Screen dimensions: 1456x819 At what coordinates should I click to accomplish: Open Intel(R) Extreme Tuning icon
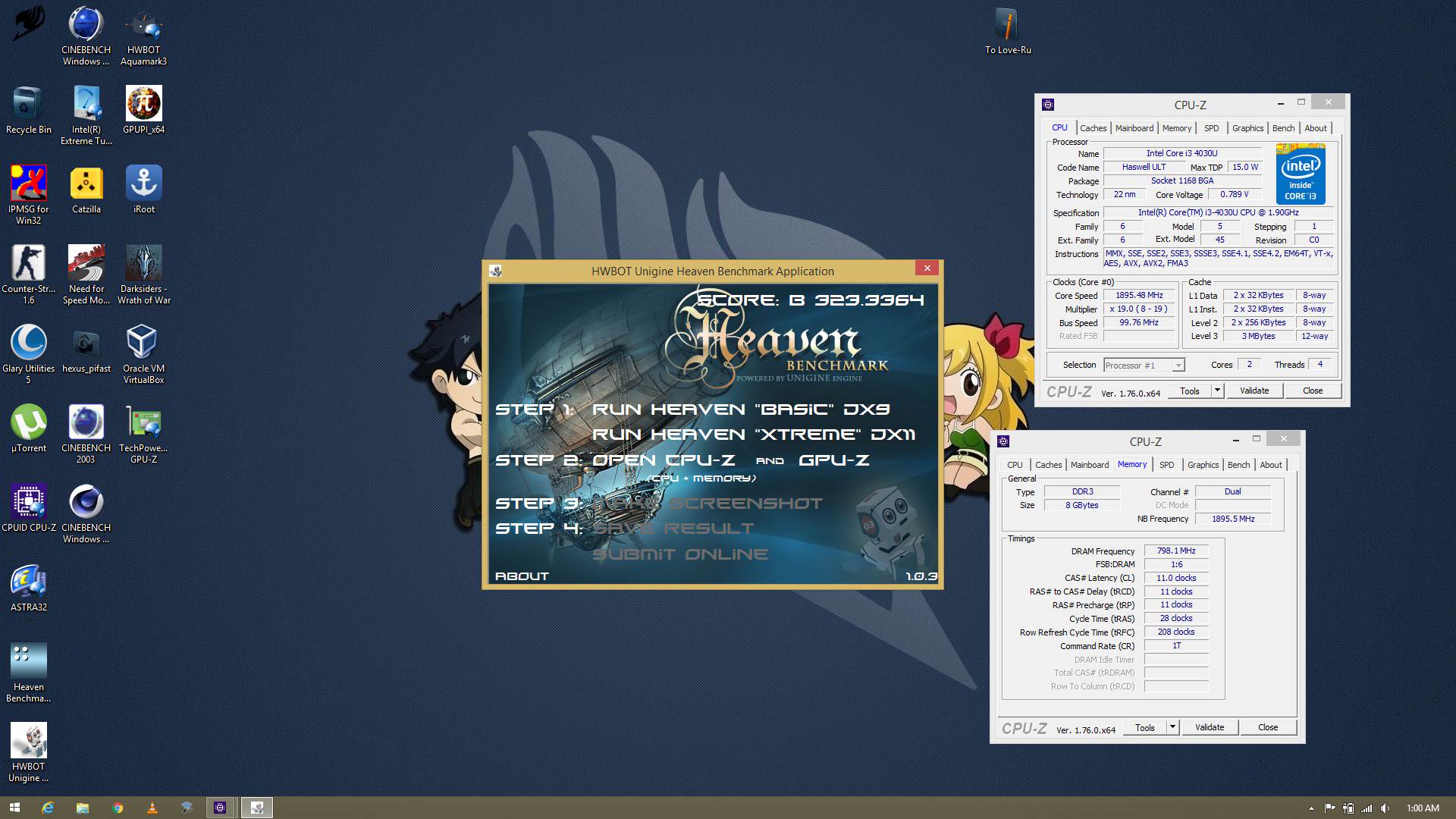point(86,116)
